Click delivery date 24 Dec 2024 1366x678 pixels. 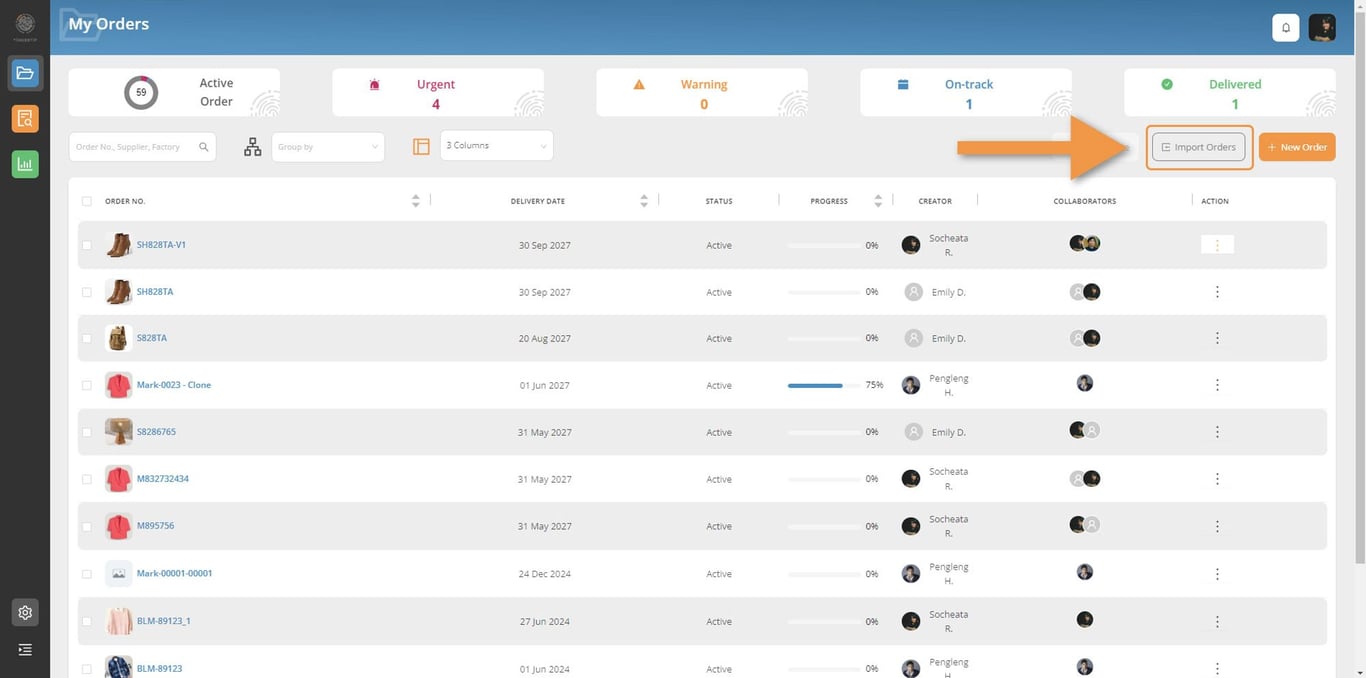pos(544,574)
